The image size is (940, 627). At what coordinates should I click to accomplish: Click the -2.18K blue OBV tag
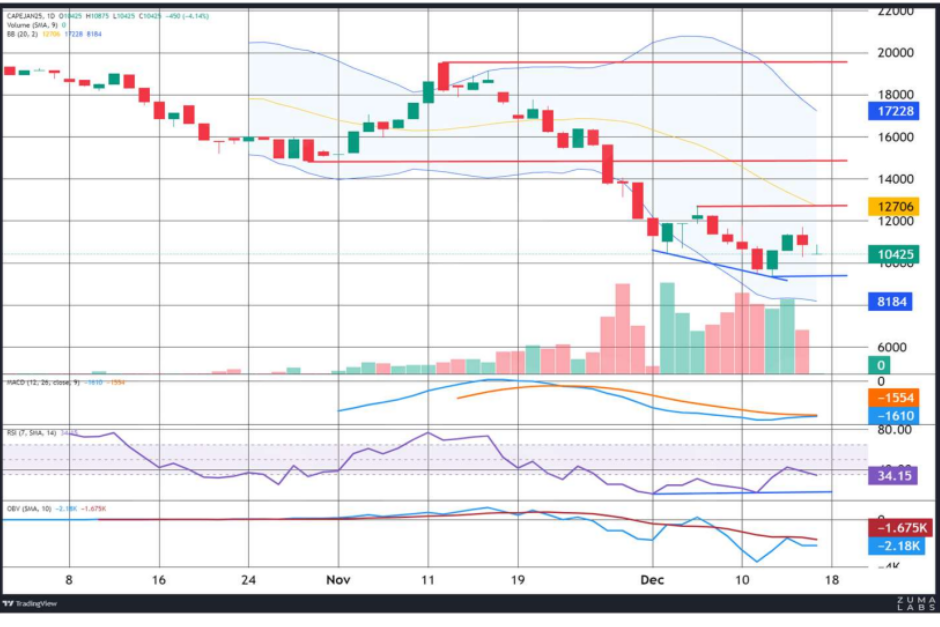896,546
